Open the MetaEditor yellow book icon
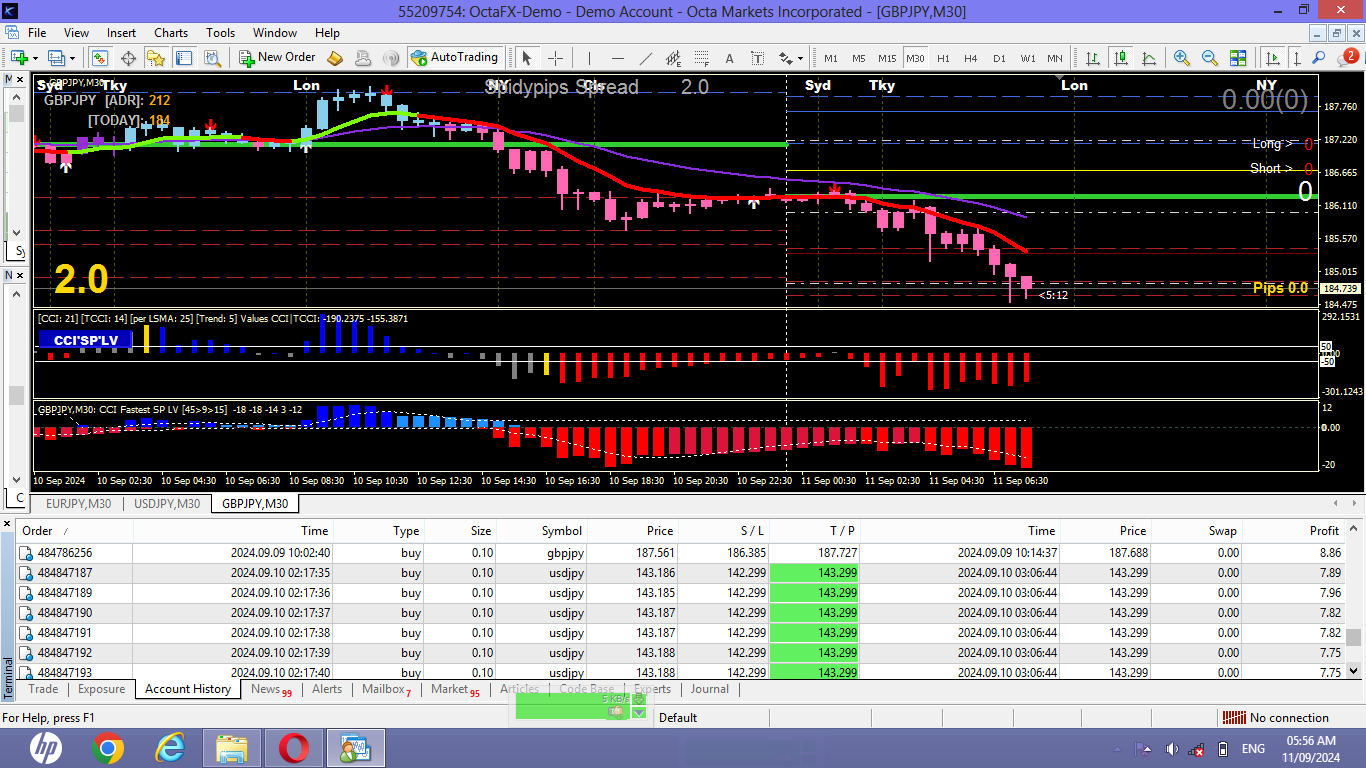 tap(336, 58)
